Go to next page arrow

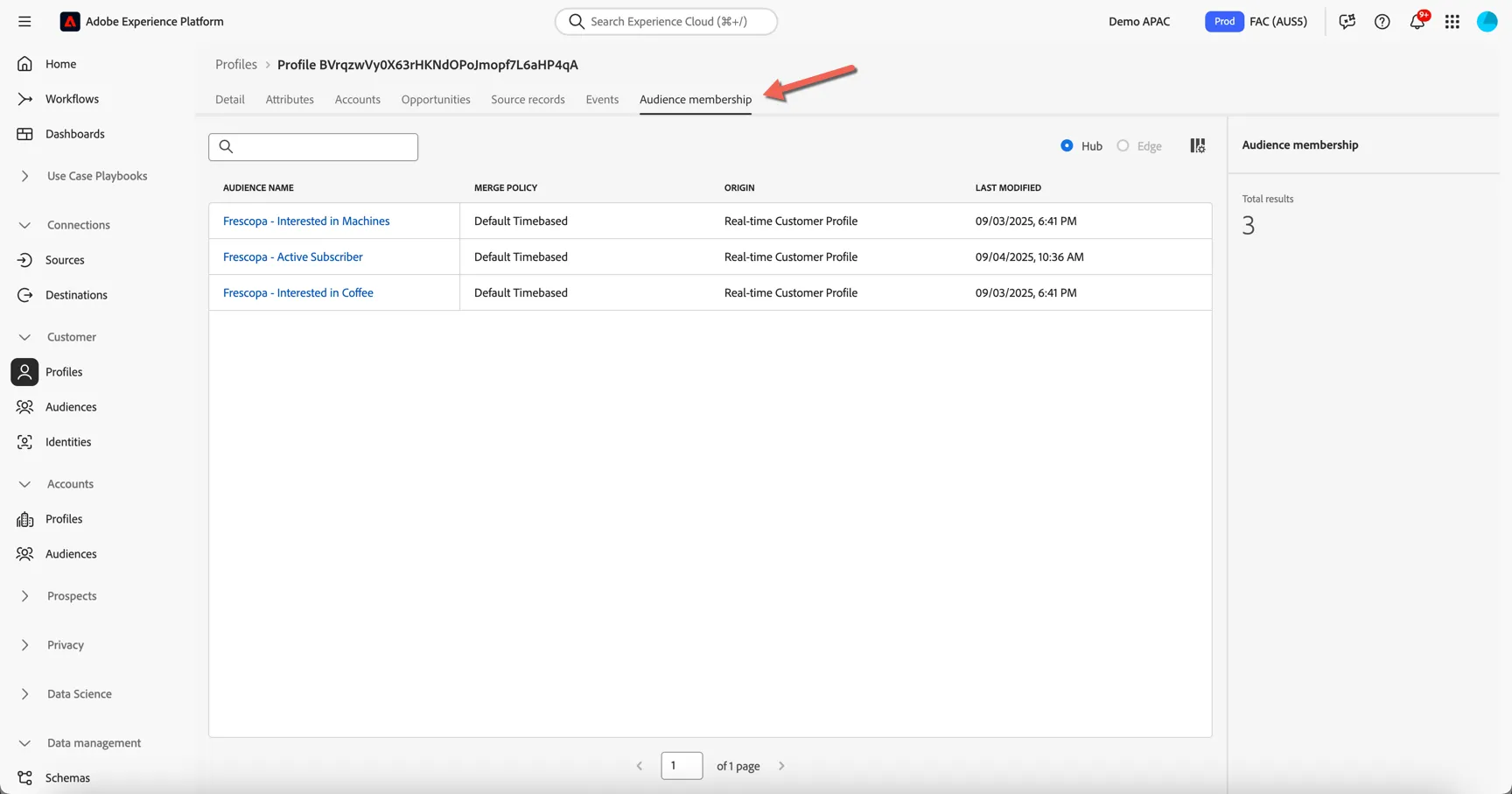coord(781,766)
